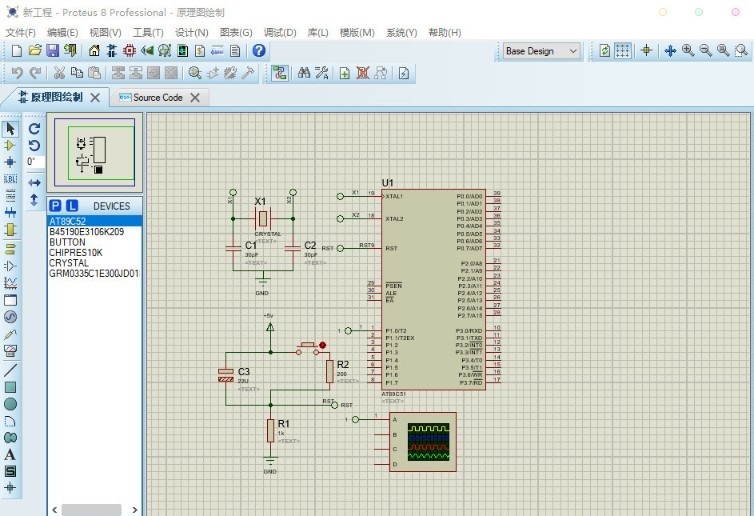Open the Zoom In tool
Image resolution: width=754 pixels, height=516 pixels.
click(688, 50)
